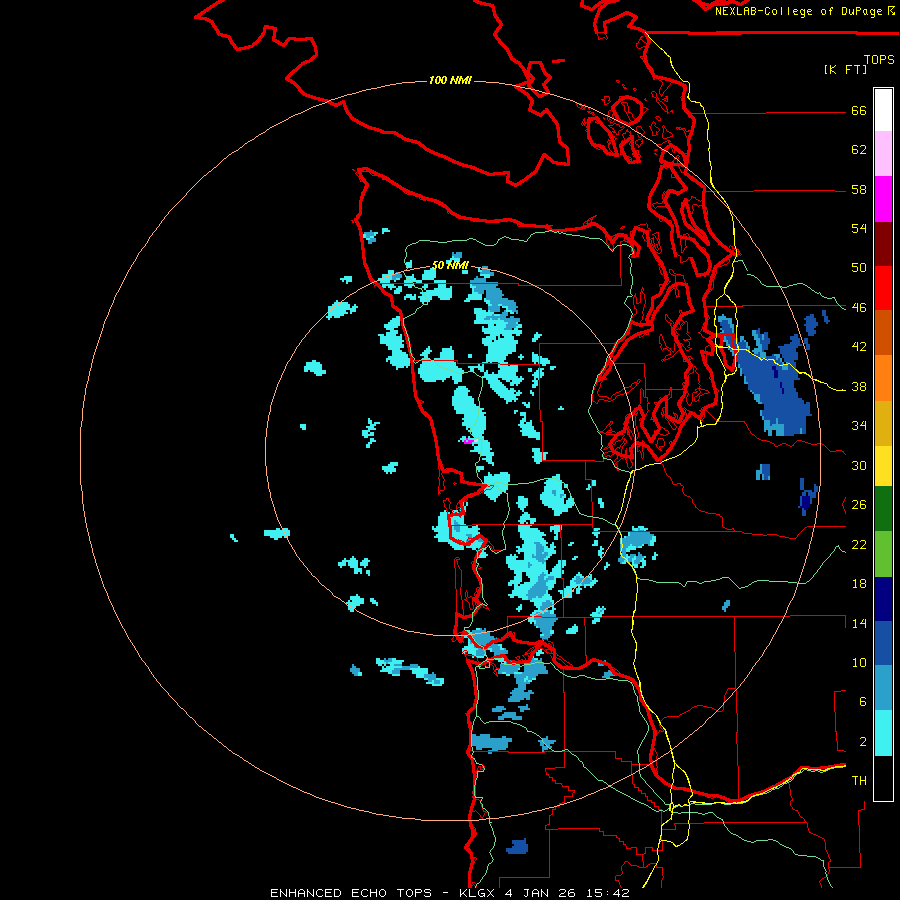The image size is (900, 900).
Task: Select the dark red 54 kft swatch
Action: point(883,243)
